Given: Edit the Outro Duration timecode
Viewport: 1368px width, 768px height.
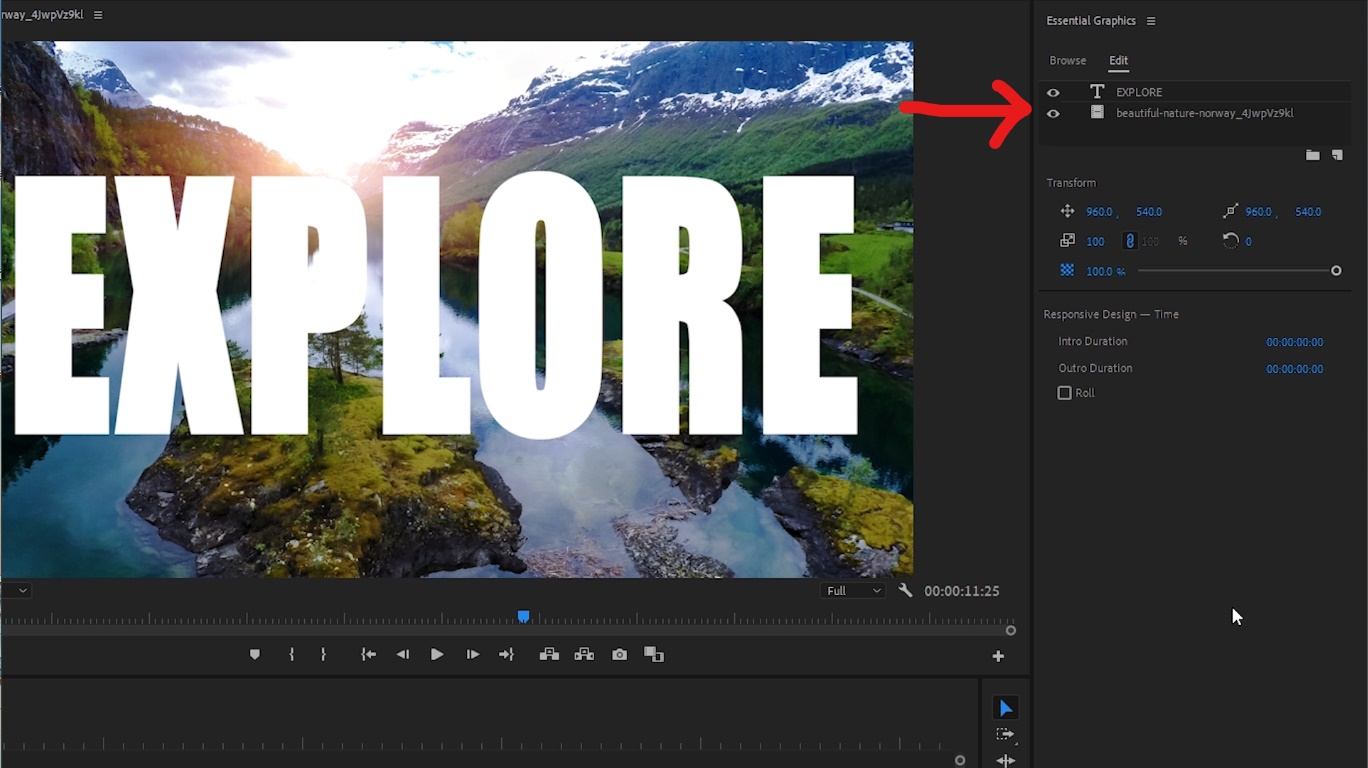Looking at the screenshot, I should click(1294, 369).
